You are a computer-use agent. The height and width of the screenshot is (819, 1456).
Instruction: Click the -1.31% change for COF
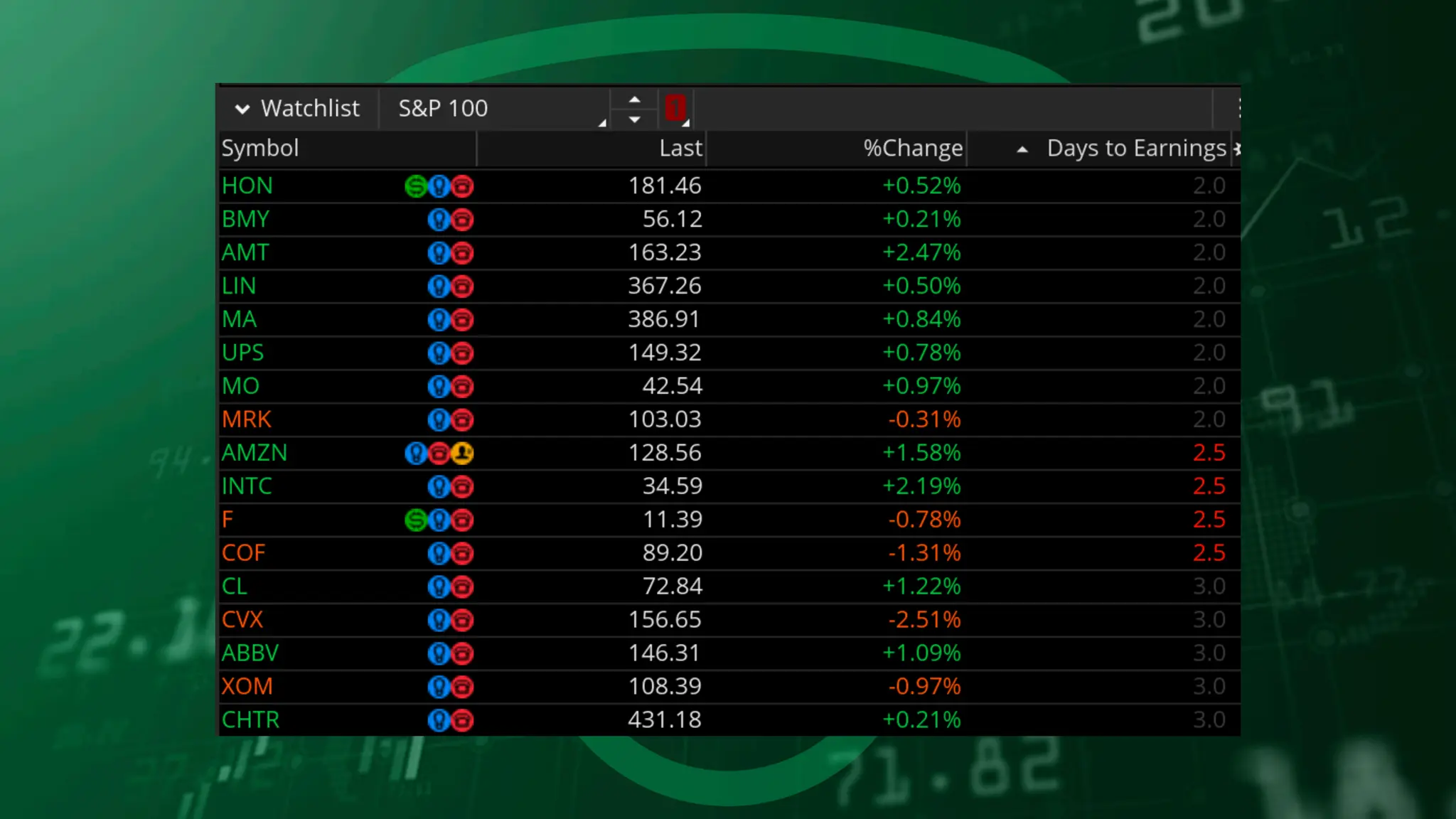(924, 553)
